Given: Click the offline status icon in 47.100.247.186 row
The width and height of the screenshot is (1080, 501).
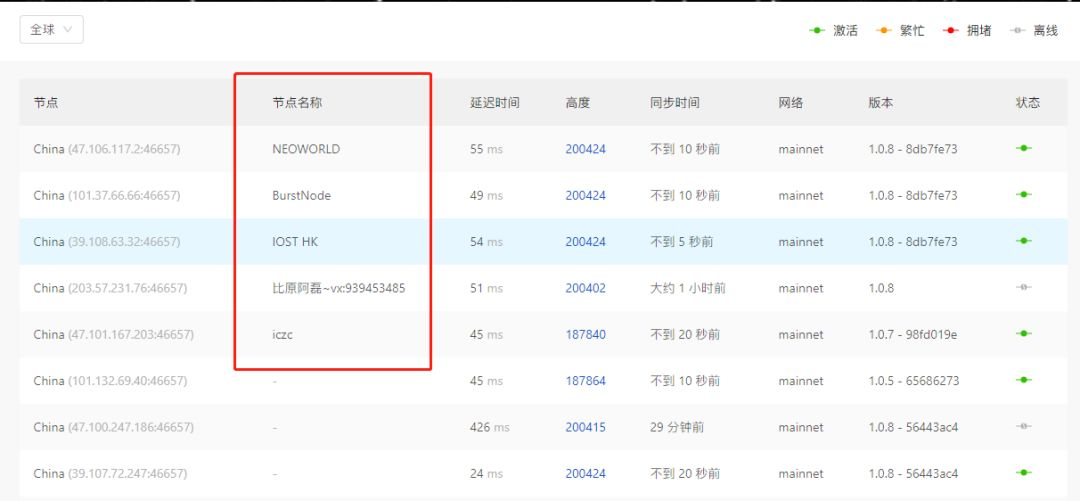Looking at the screenshot, I should click(x=1024, y=427).
